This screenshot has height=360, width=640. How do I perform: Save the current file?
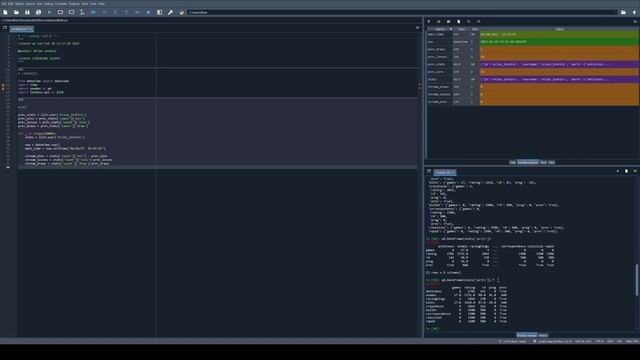[27, 12]
